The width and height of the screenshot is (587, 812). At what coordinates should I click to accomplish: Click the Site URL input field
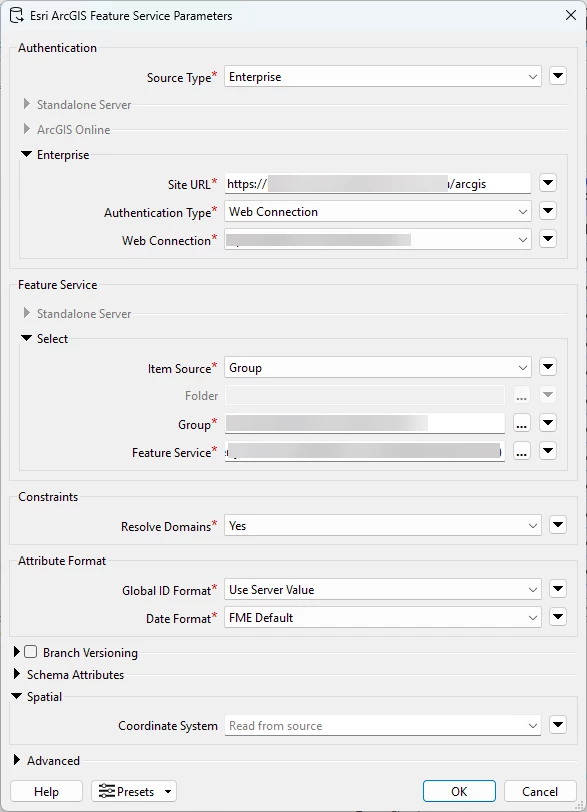click(x=377, y=184)
